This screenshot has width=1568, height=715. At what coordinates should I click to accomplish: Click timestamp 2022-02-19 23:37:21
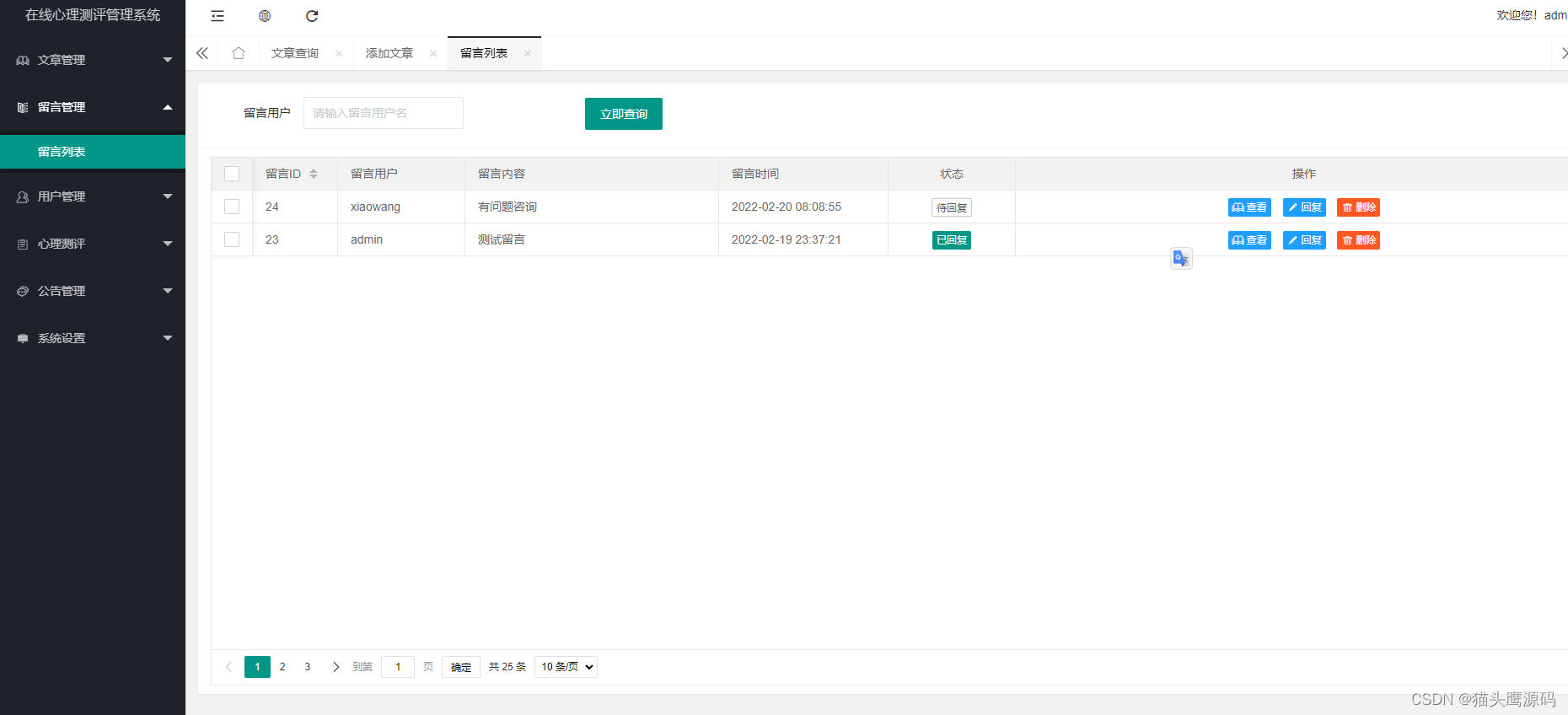click(787, 239)
